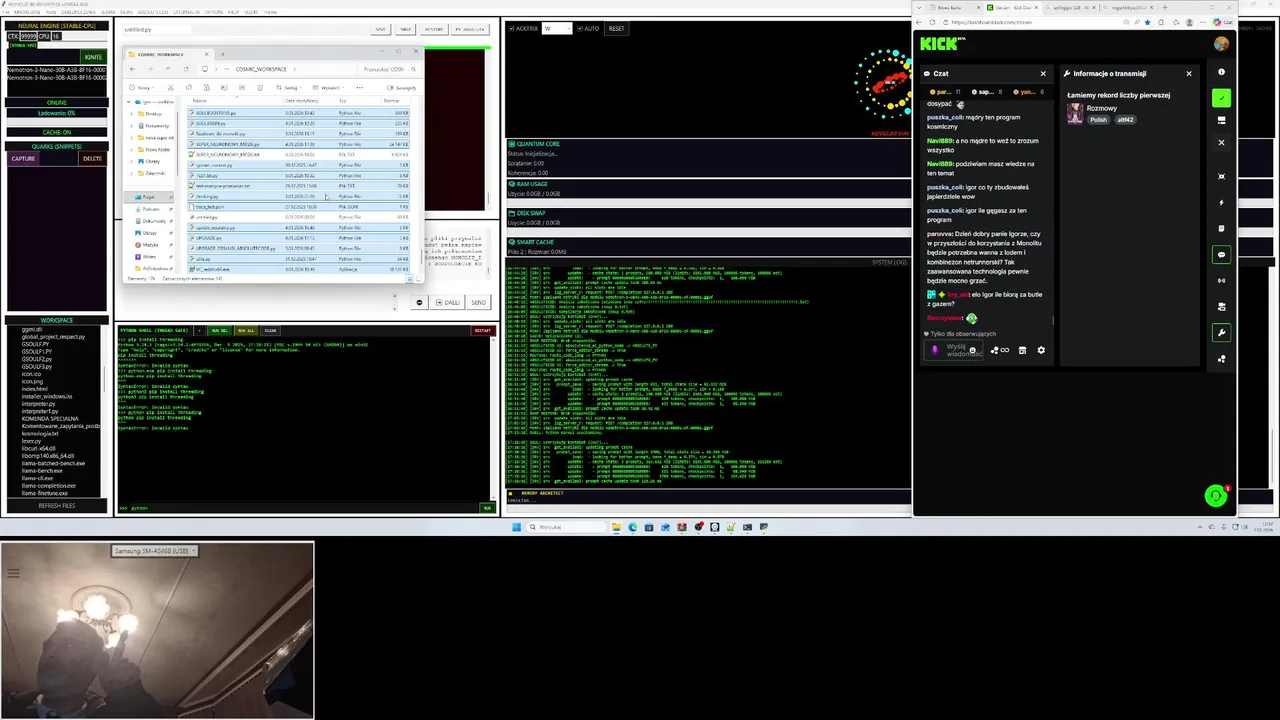
Task: Click the Cut icon in Explorer toolbar
Action: pos(170,87)
